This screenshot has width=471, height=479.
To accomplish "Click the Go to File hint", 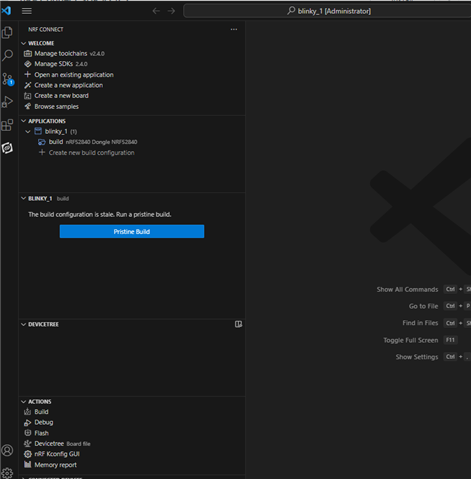I will 423,306.
